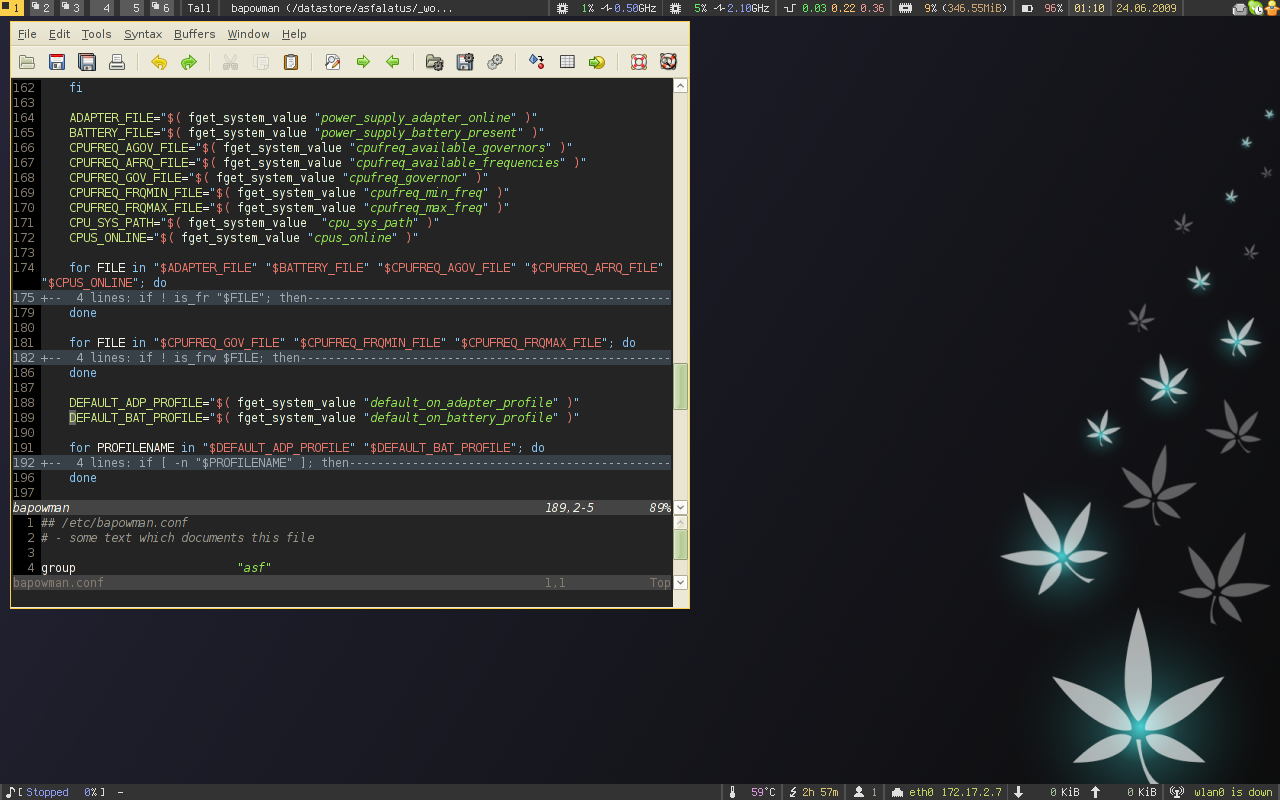The image size is (1280, 800).
Task: Expand the fold at line 175
Action: click(x=341, y=298)
